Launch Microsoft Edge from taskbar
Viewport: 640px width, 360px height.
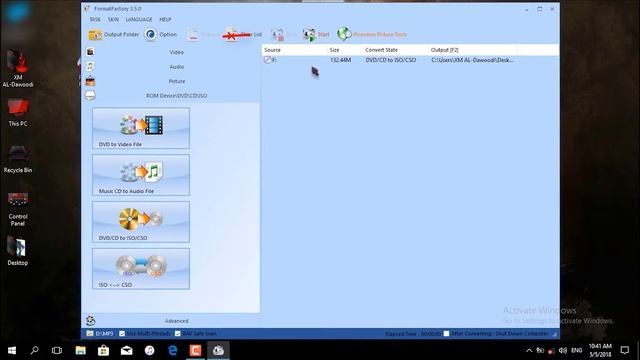172,350
